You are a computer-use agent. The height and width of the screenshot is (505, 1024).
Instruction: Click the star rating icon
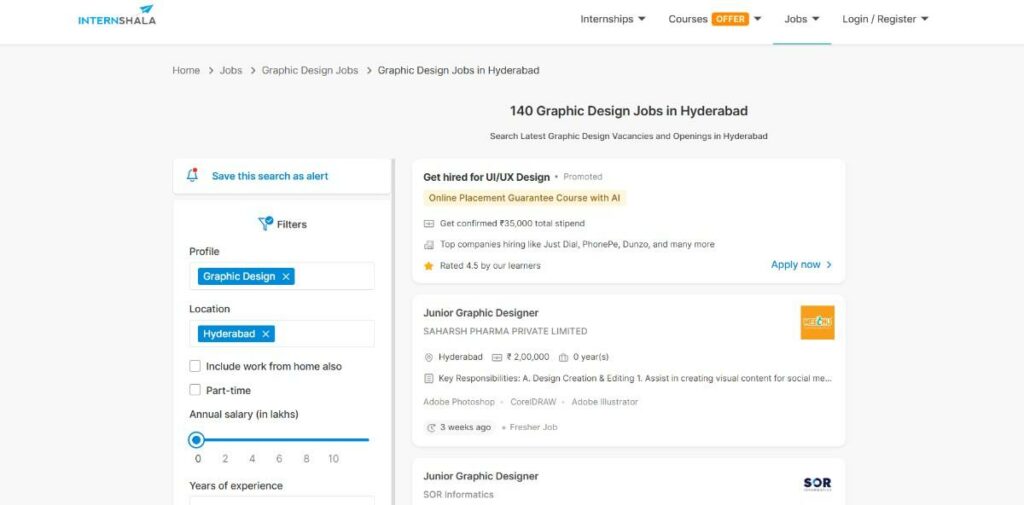pos(428,266)
